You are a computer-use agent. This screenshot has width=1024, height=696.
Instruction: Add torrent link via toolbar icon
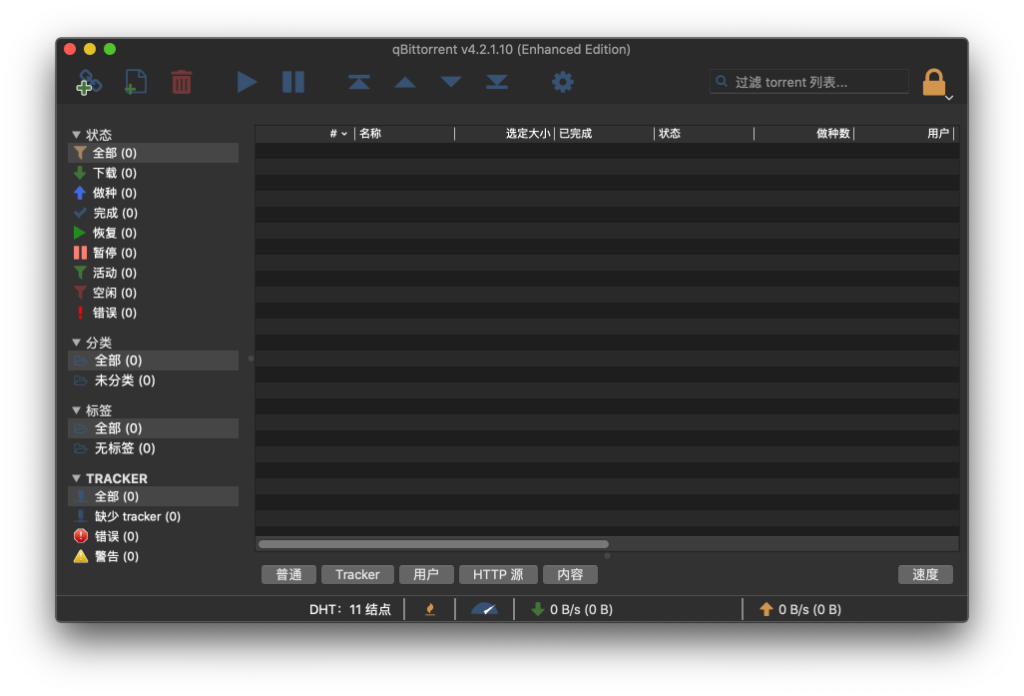[89, 82]
